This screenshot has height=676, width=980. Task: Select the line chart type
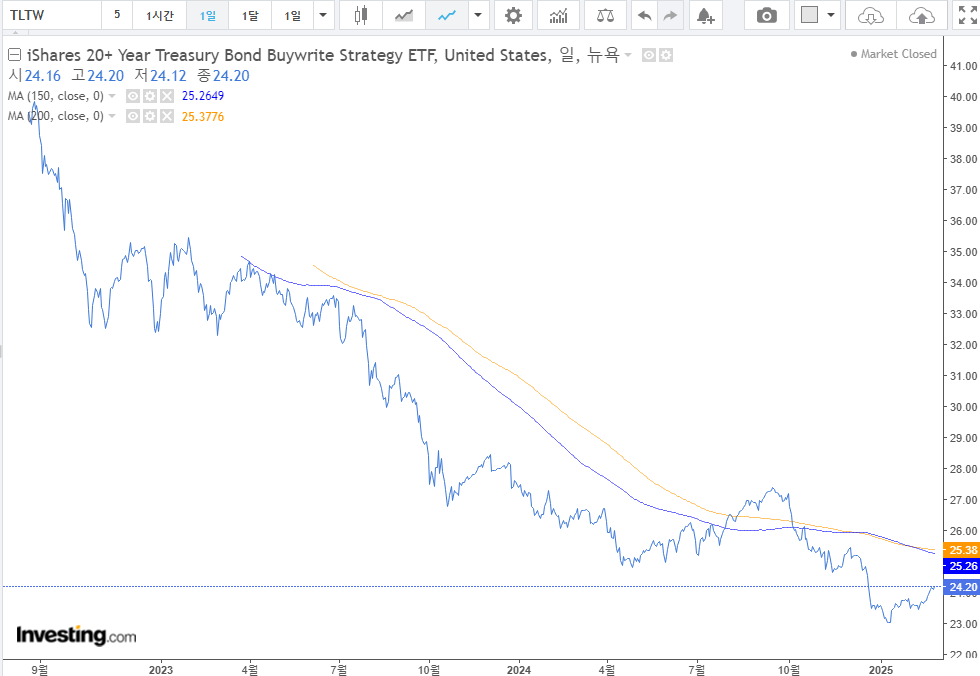(x=447, y=15)
